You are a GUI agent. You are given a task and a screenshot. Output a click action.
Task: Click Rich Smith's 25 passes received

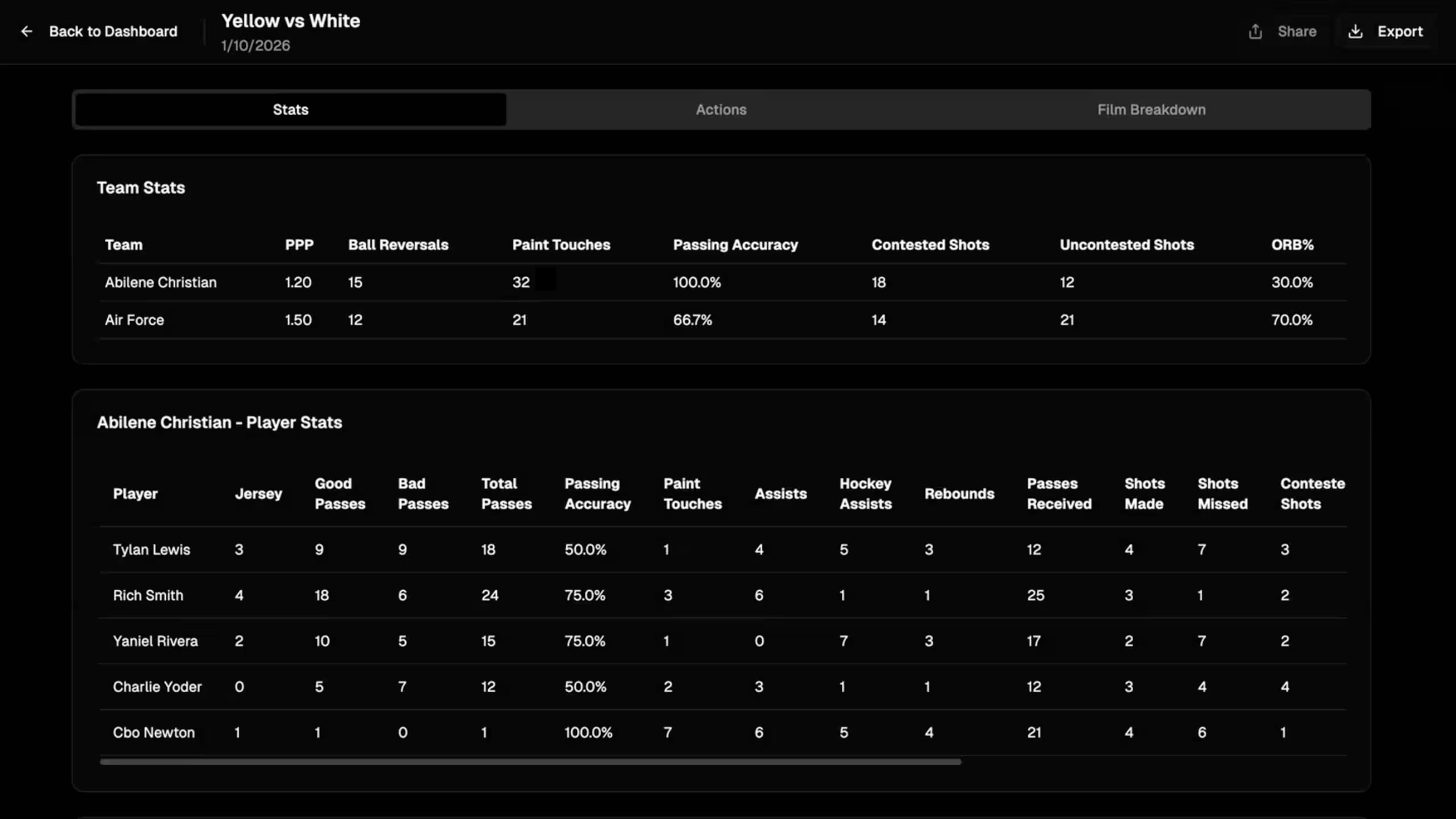point(1036,596)
